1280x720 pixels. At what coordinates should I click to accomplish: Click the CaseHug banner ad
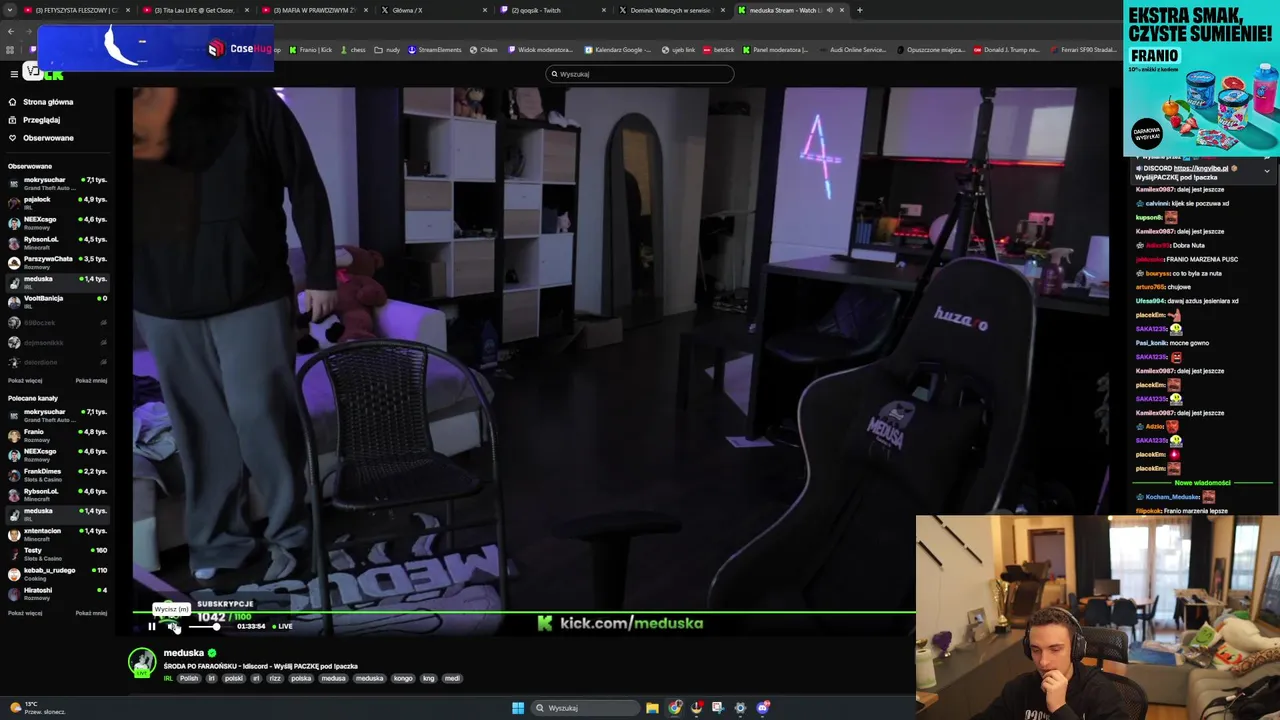[155, 47]
